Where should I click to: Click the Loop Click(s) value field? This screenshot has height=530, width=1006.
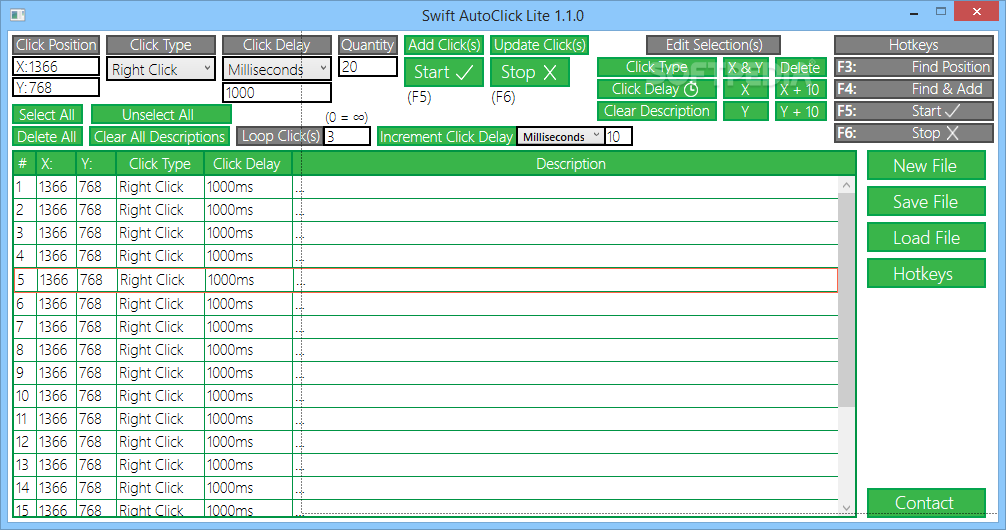346,136
